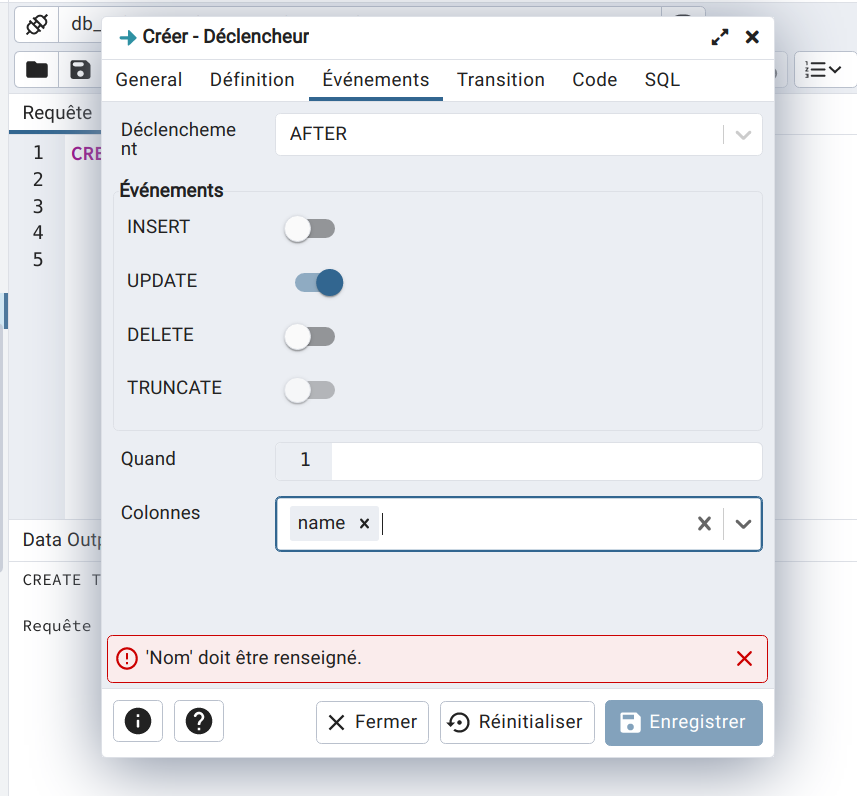This screenshot has height=796, width=857.
Task: Click line number 5 in query editor
Action: tap(38, 259)
